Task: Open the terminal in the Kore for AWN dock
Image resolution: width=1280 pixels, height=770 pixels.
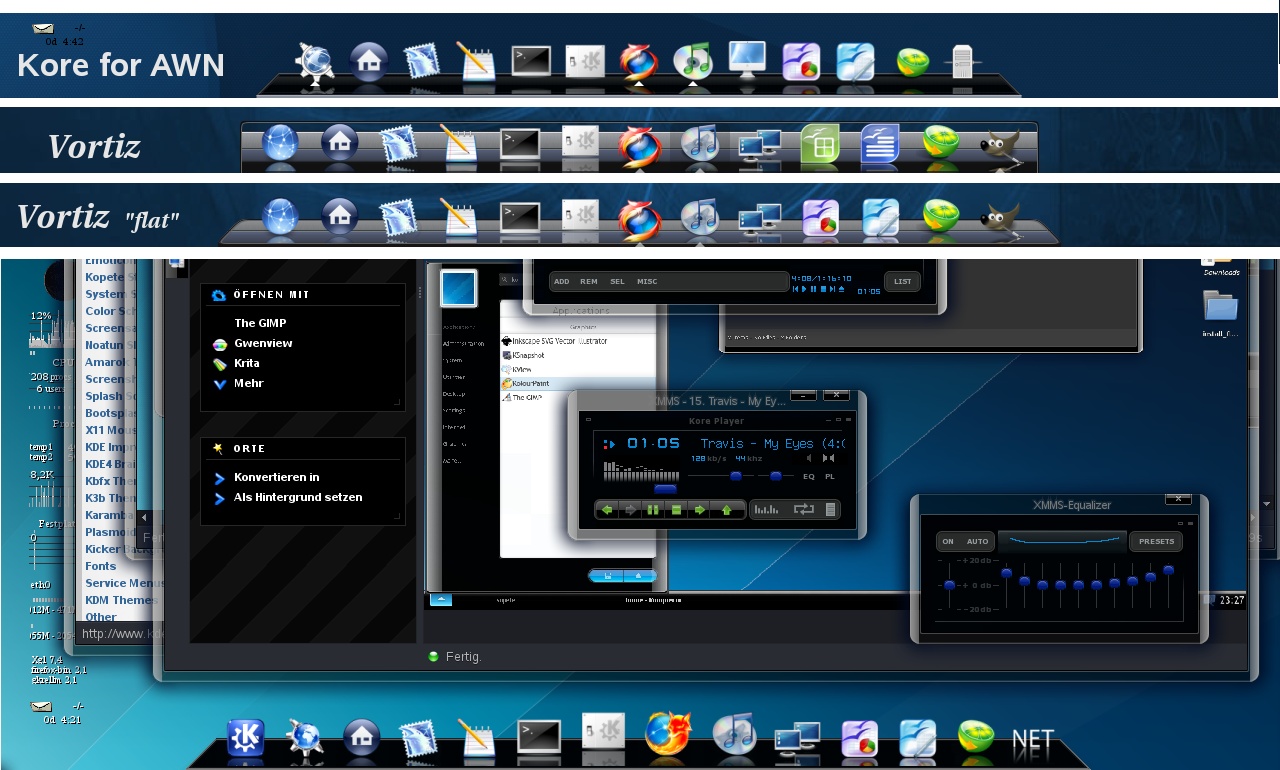Action: [x=531, y=62]
